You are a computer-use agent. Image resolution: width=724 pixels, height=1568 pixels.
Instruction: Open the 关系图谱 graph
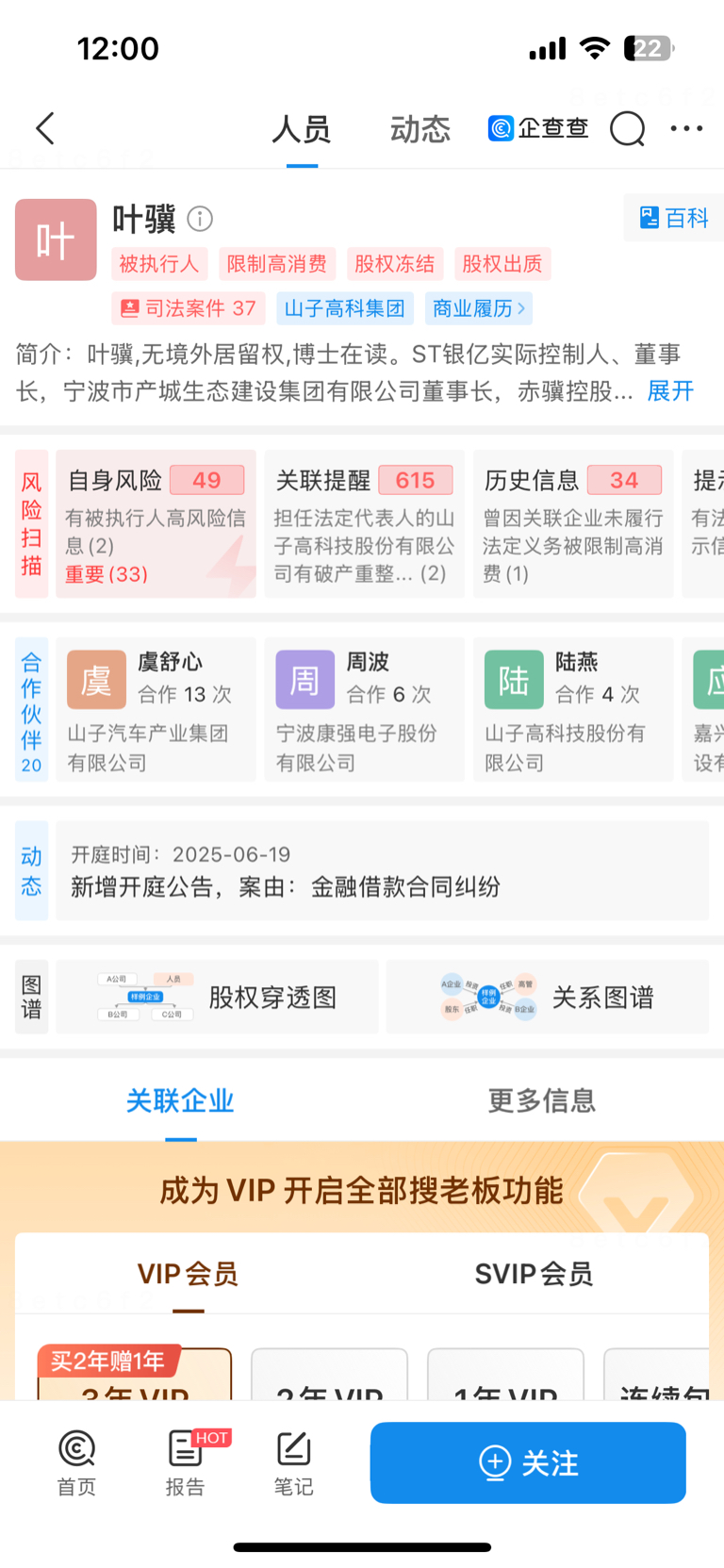(547, 997)
